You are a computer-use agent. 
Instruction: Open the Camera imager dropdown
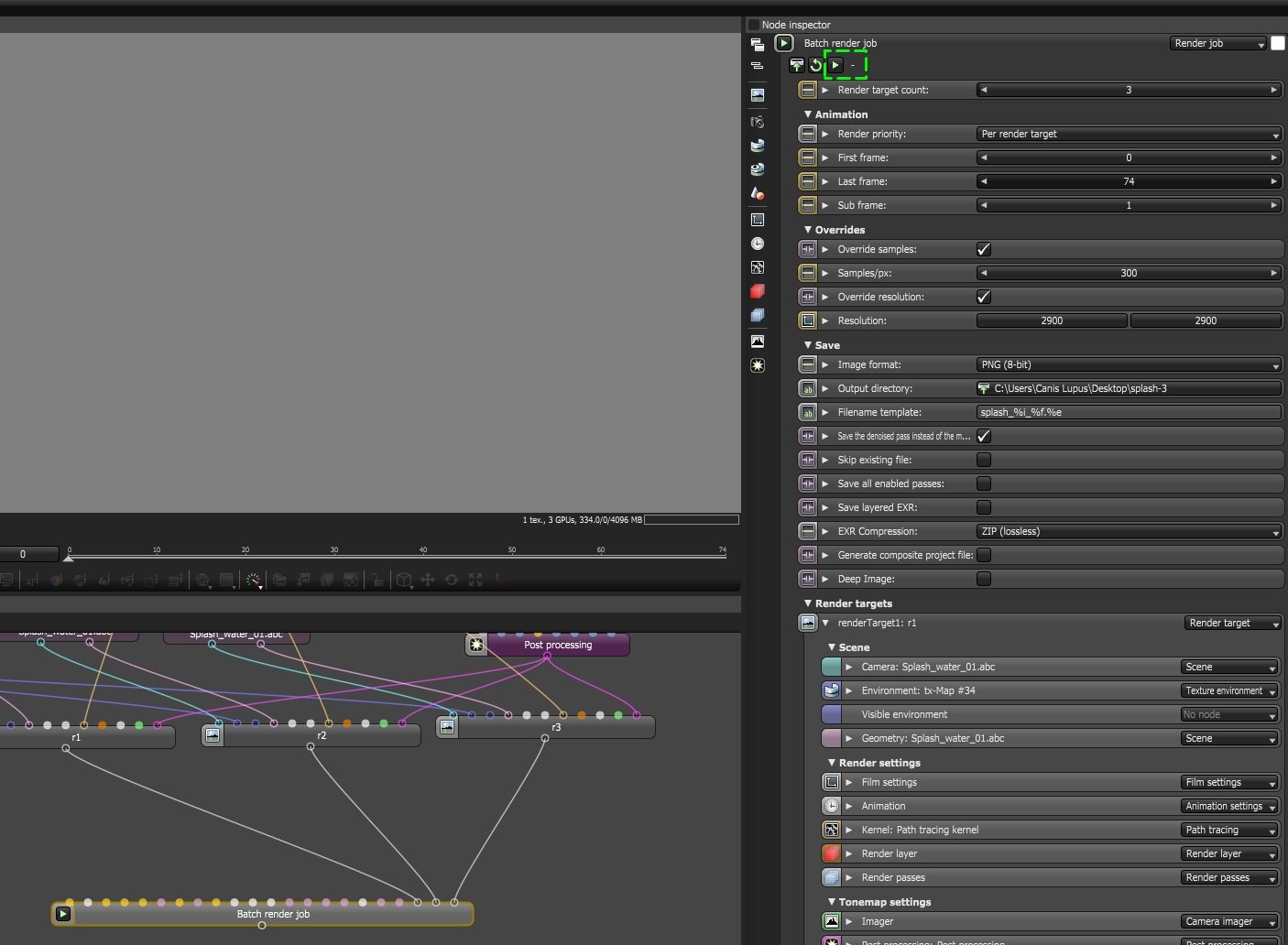(x=1229, y=921)
